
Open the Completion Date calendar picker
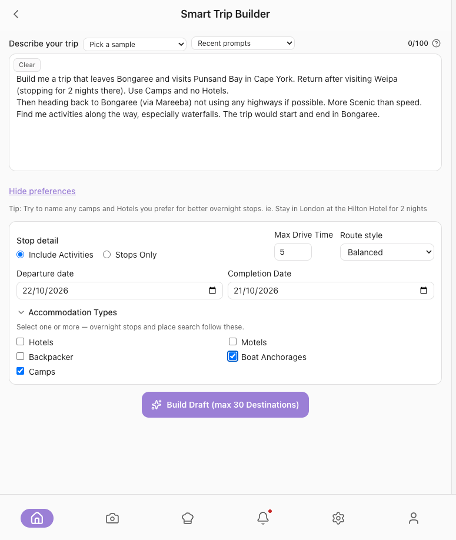coord(423,290)
